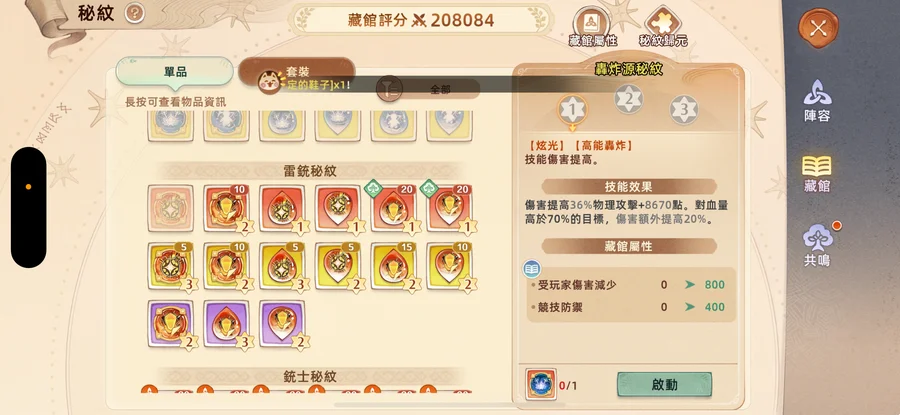Select the first purple rune card
The height and width of the screenshot is (415, 900).
[x=170, y=323]
